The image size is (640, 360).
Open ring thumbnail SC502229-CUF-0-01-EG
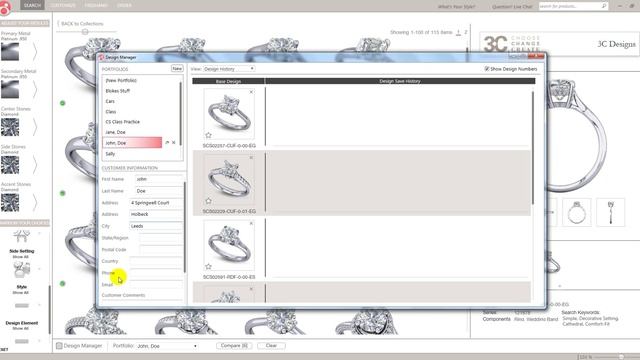click(229, 180)
